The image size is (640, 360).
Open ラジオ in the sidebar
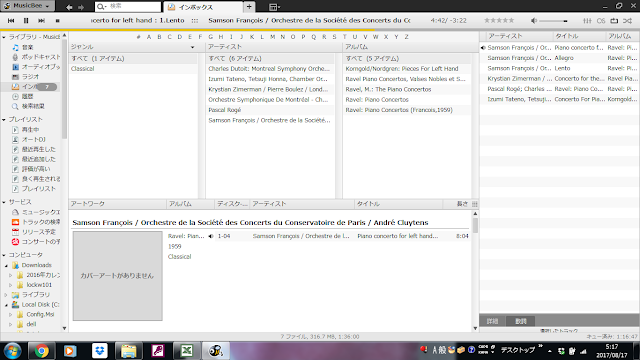point(26,76)
